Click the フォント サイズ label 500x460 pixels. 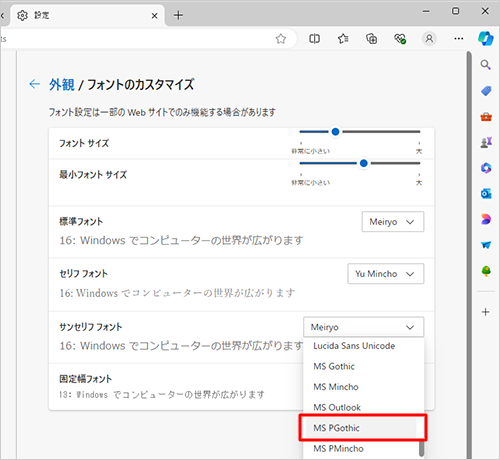84,143
